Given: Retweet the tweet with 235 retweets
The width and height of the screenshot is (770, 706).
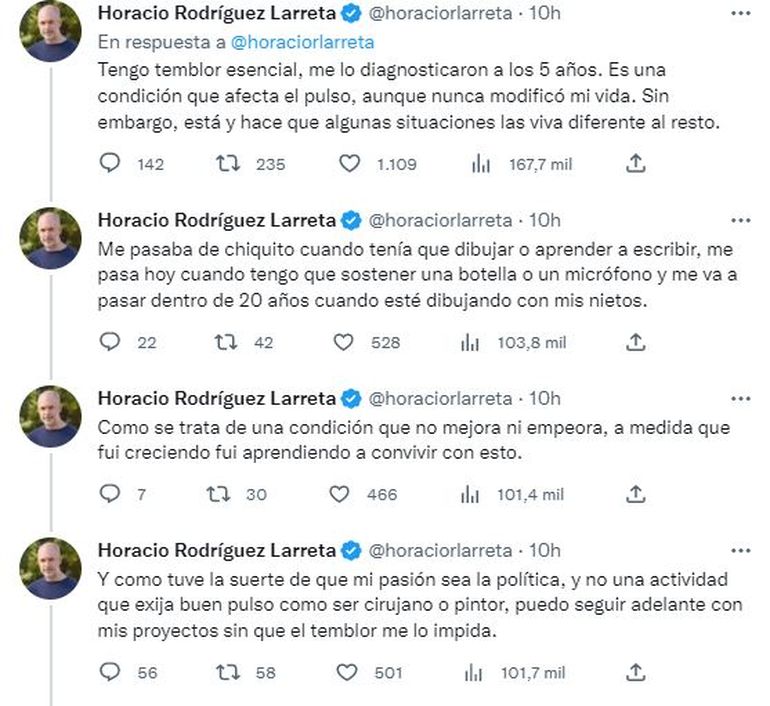Looking at the screenshot, I should pos(227,163).
